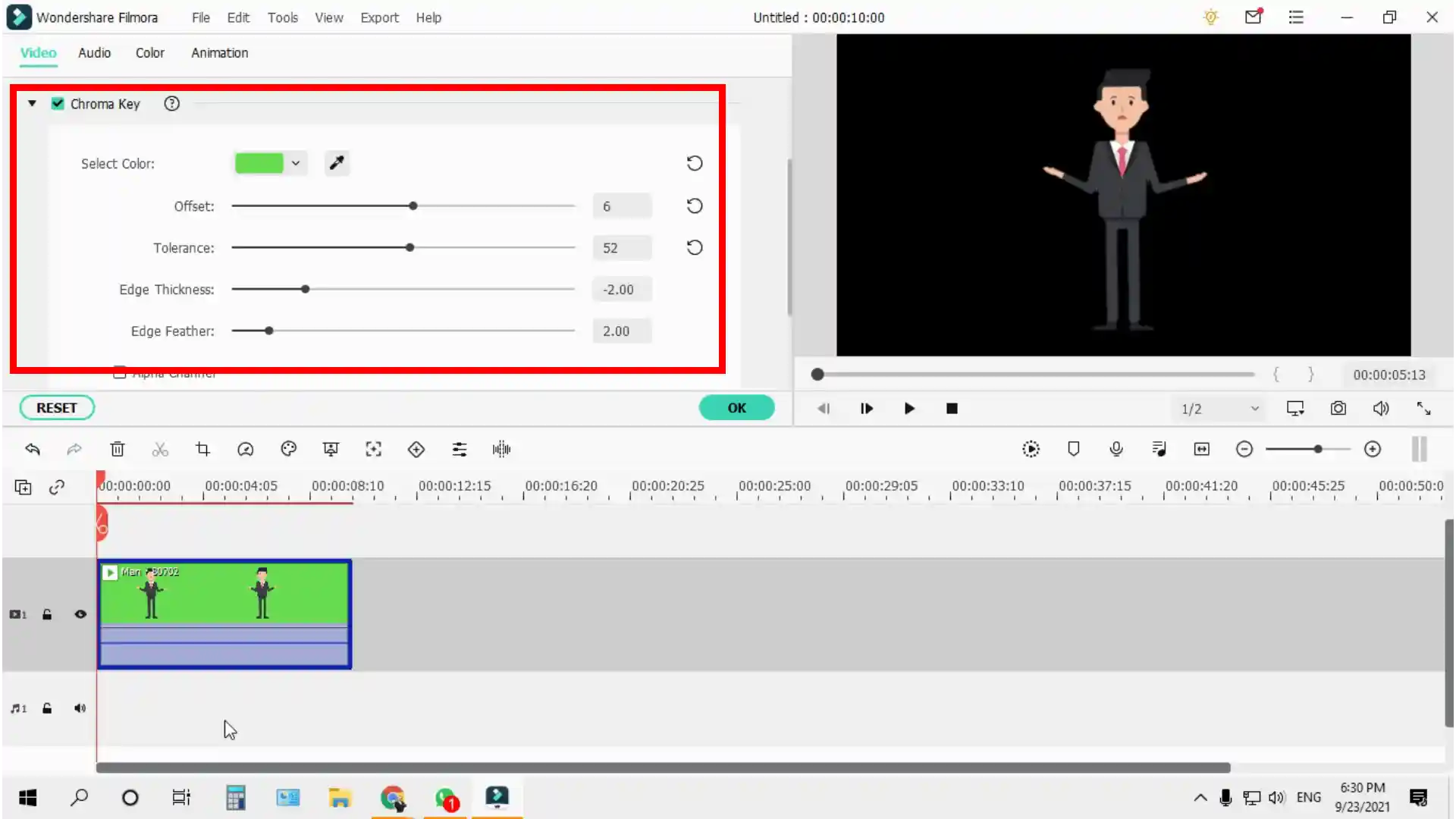Open the Export menu
The image size is (1456, 819).
click(x=379, y=17)
